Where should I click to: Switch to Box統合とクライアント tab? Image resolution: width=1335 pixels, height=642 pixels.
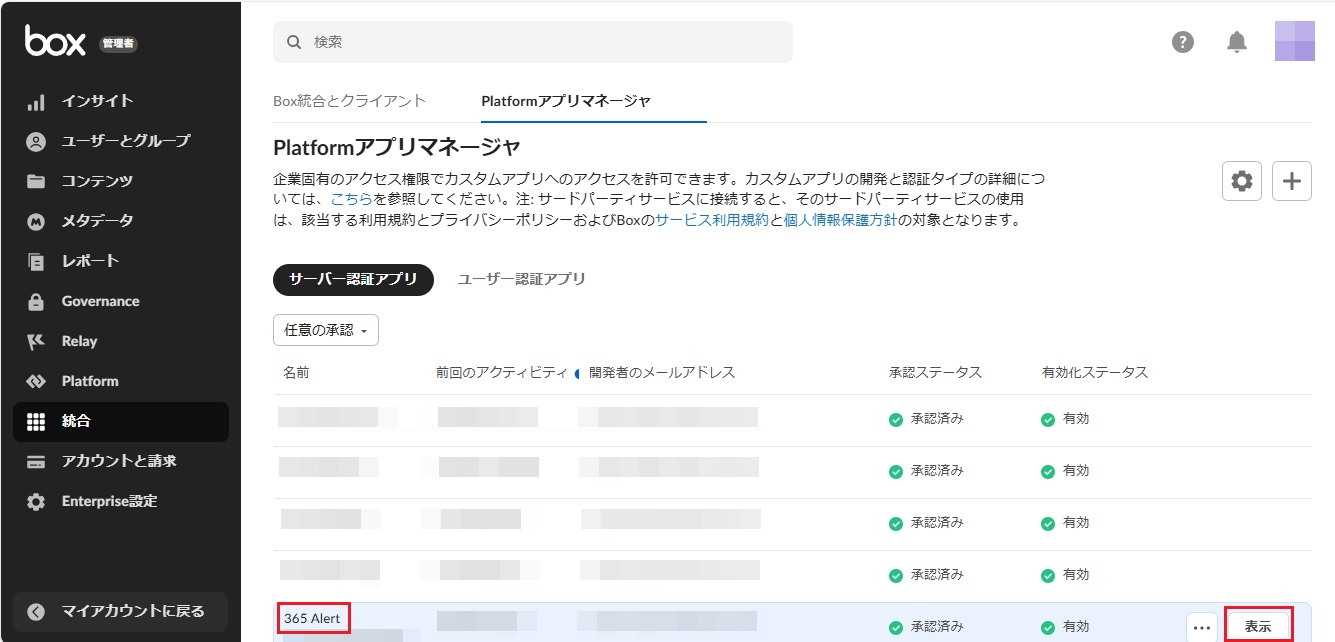(349, 101)
